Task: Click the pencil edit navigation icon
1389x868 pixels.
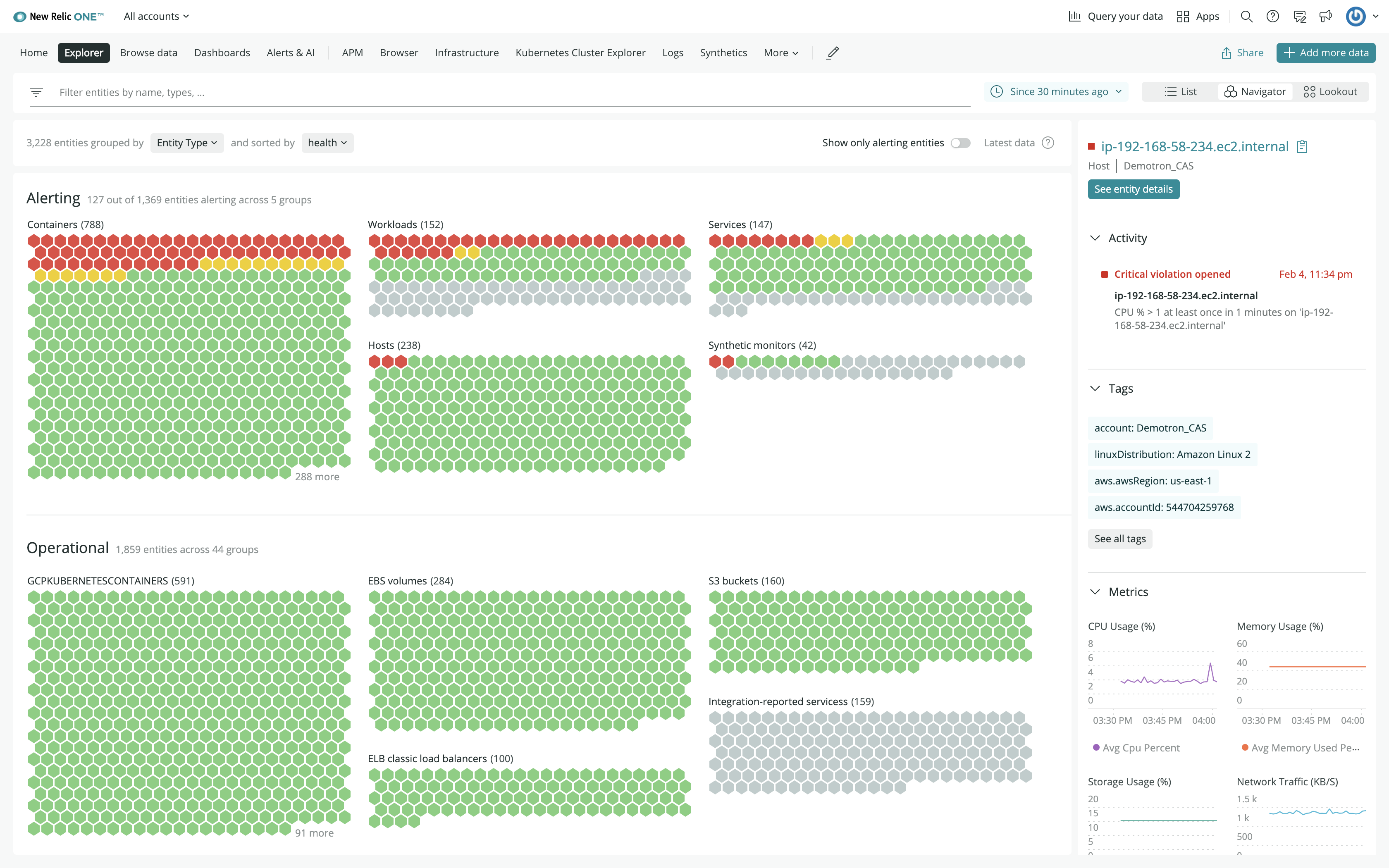Action: [833, 53]
